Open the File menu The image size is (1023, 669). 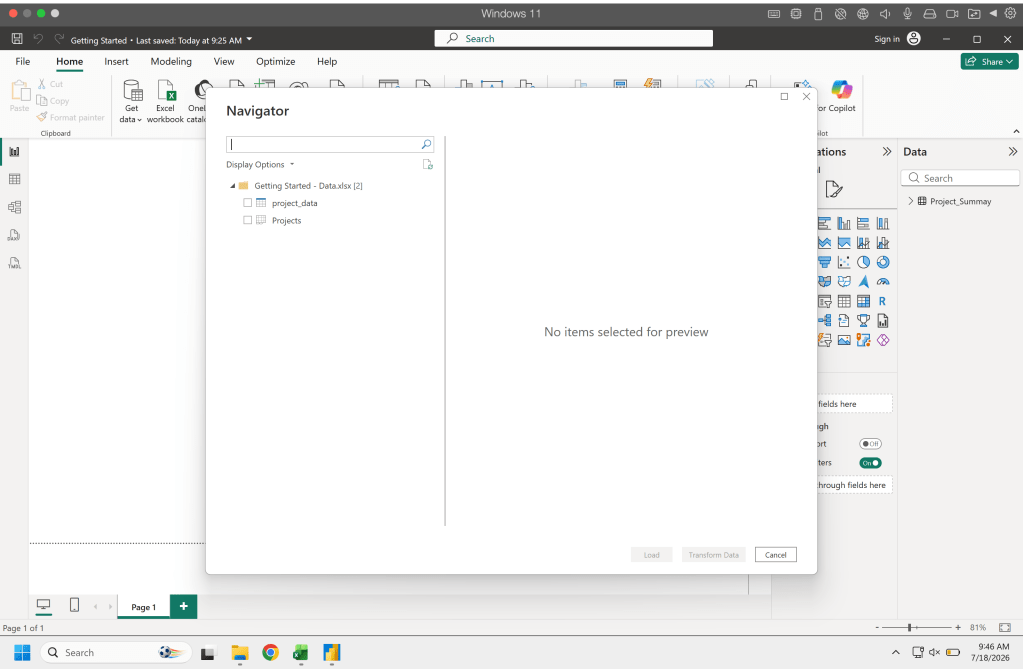click(23, 61)
